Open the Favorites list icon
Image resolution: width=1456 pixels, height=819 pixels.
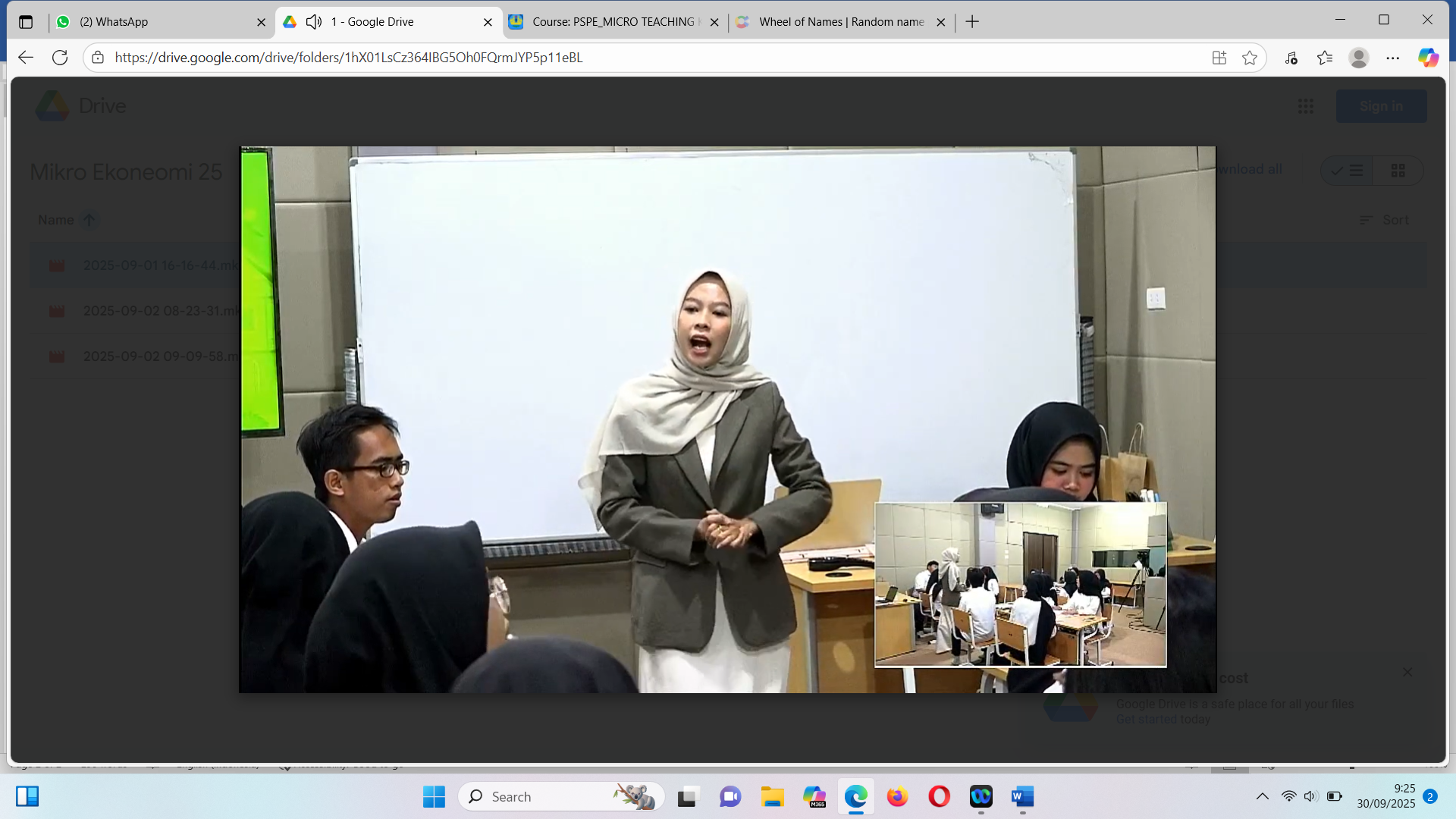pyautogui.click(x=1325, y=58)
